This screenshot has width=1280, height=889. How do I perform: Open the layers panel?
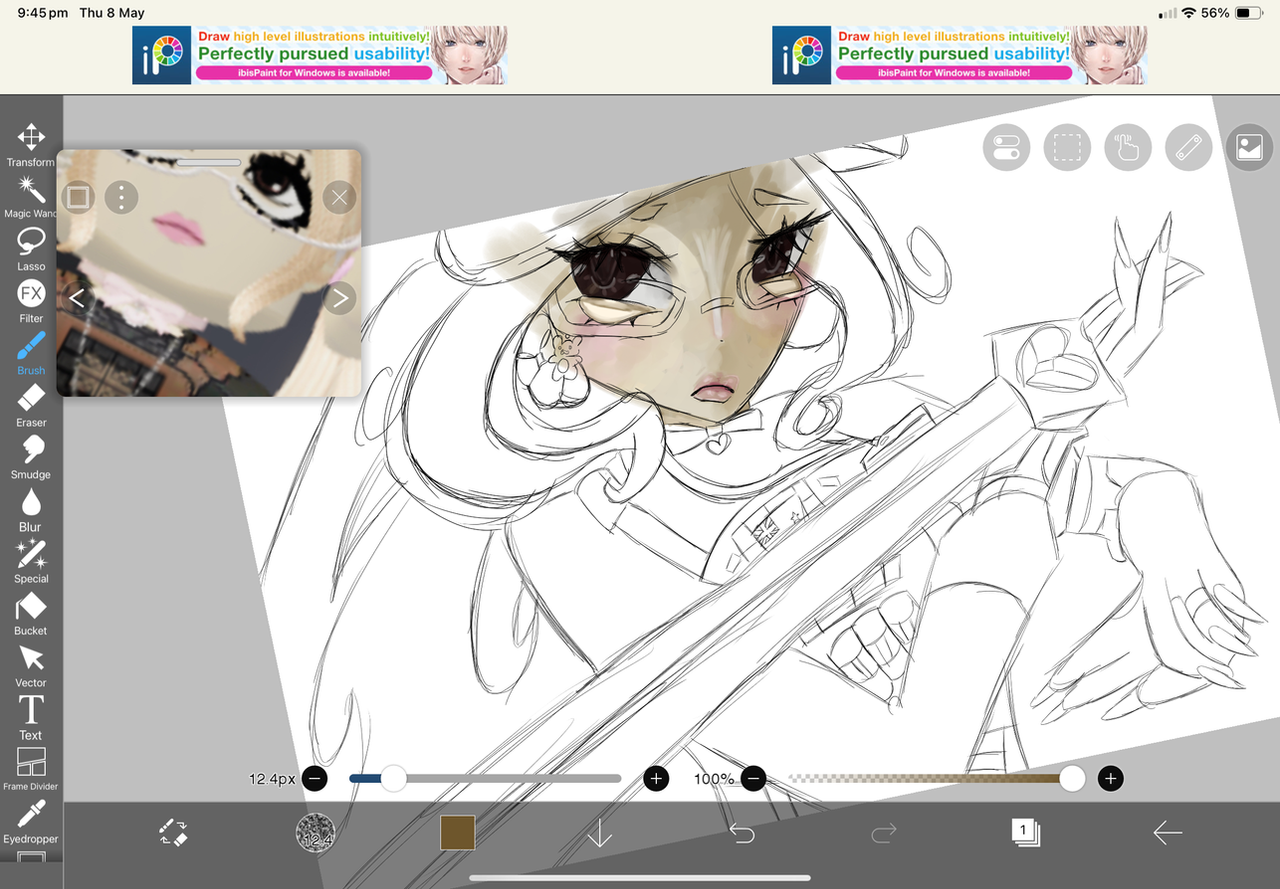click(1025, 832)
